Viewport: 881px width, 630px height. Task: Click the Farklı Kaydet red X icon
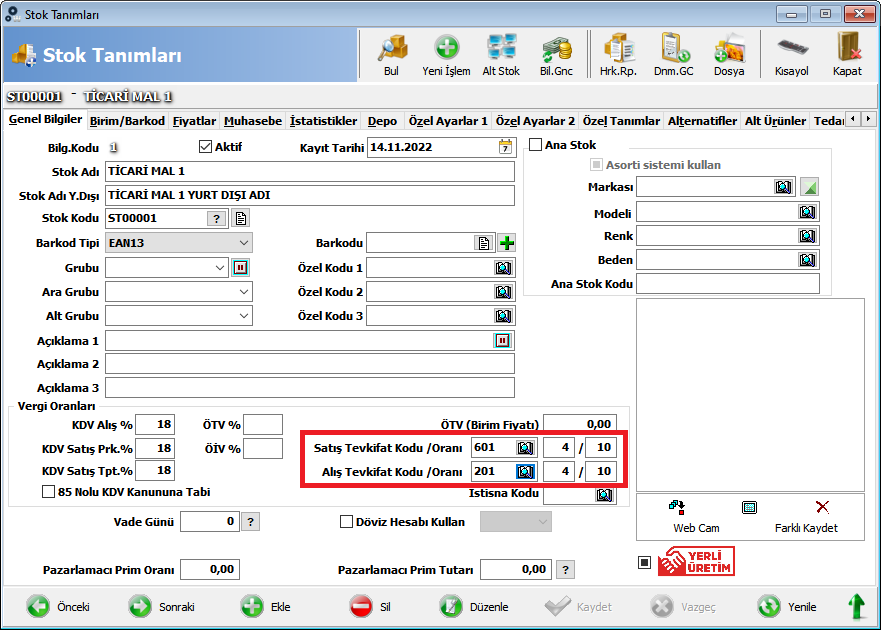click(x=823, y=507)
